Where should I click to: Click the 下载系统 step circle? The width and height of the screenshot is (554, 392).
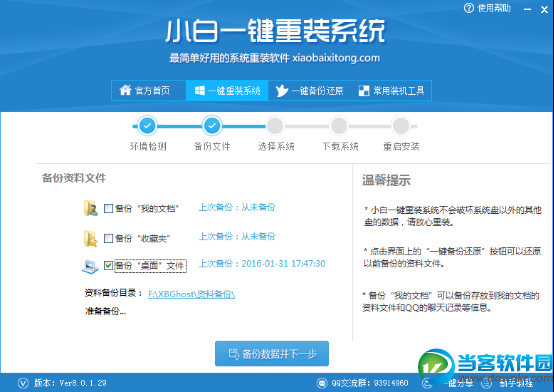point(339,125)
